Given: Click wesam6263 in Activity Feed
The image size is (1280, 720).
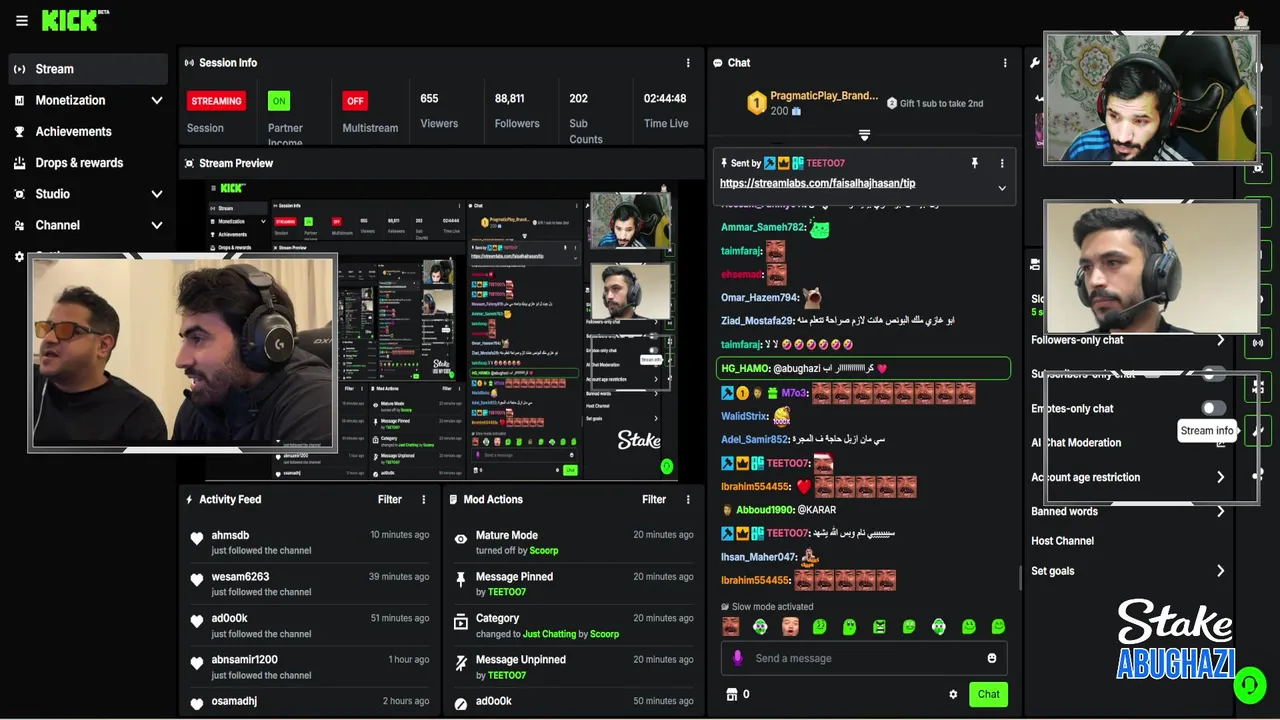Looking at the screenshot, I should [x=240, y=577].
